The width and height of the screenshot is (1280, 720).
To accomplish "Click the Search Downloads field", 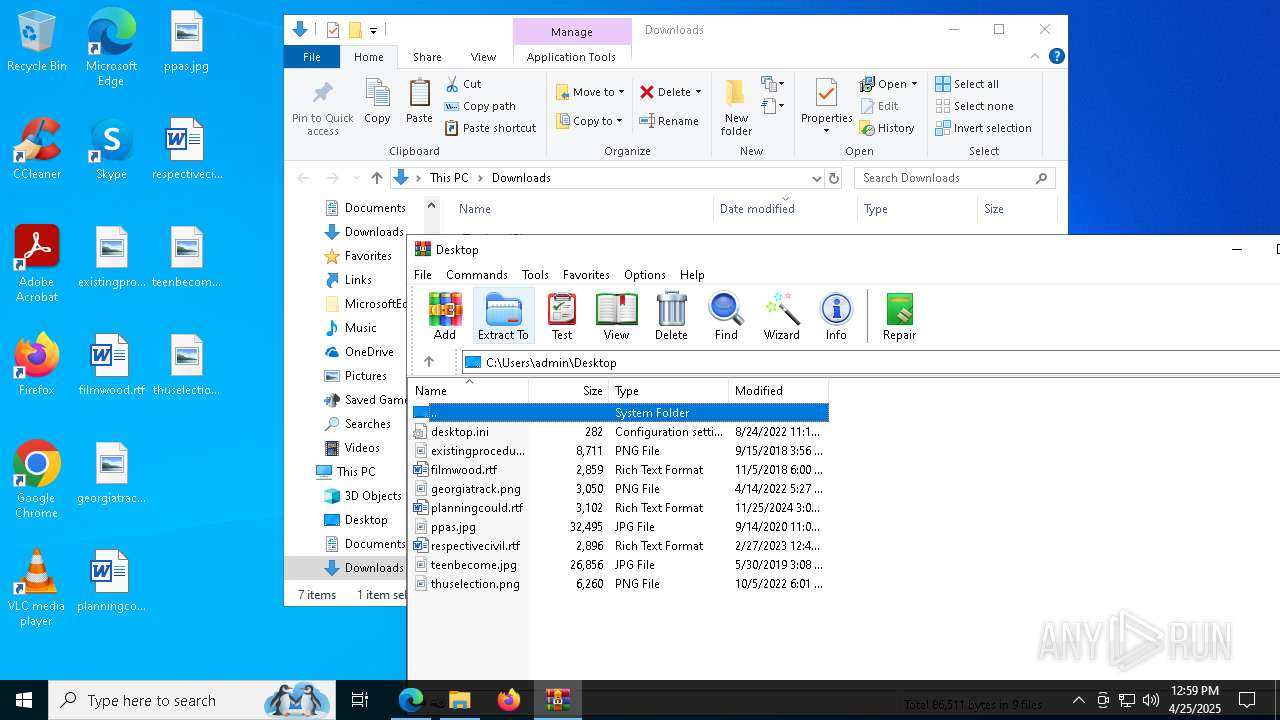I will coord(955,178).
